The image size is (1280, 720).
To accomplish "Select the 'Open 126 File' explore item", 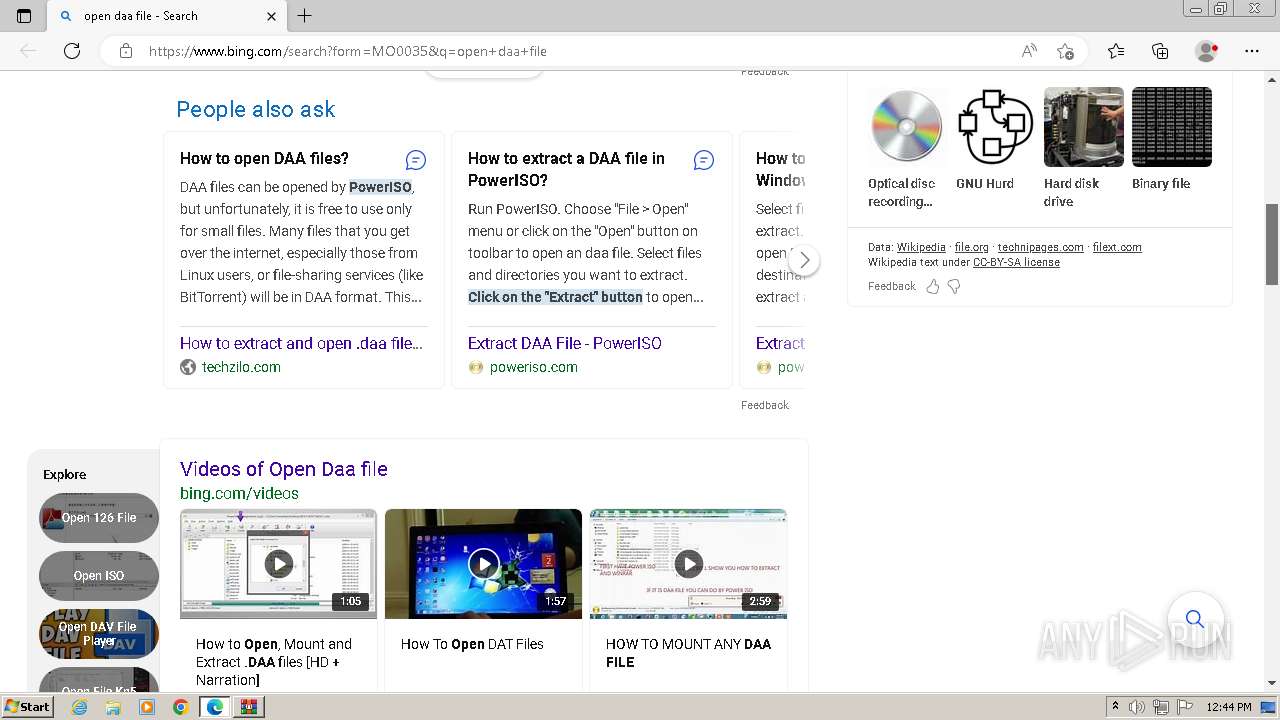I will point(99,518).
